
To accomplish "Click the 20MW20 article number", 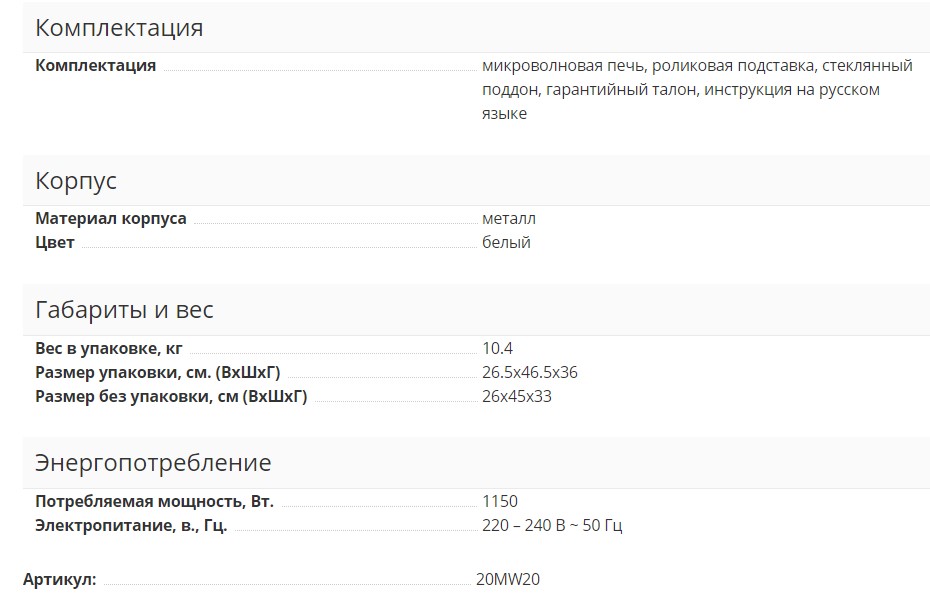I will [x=508, y=580].
